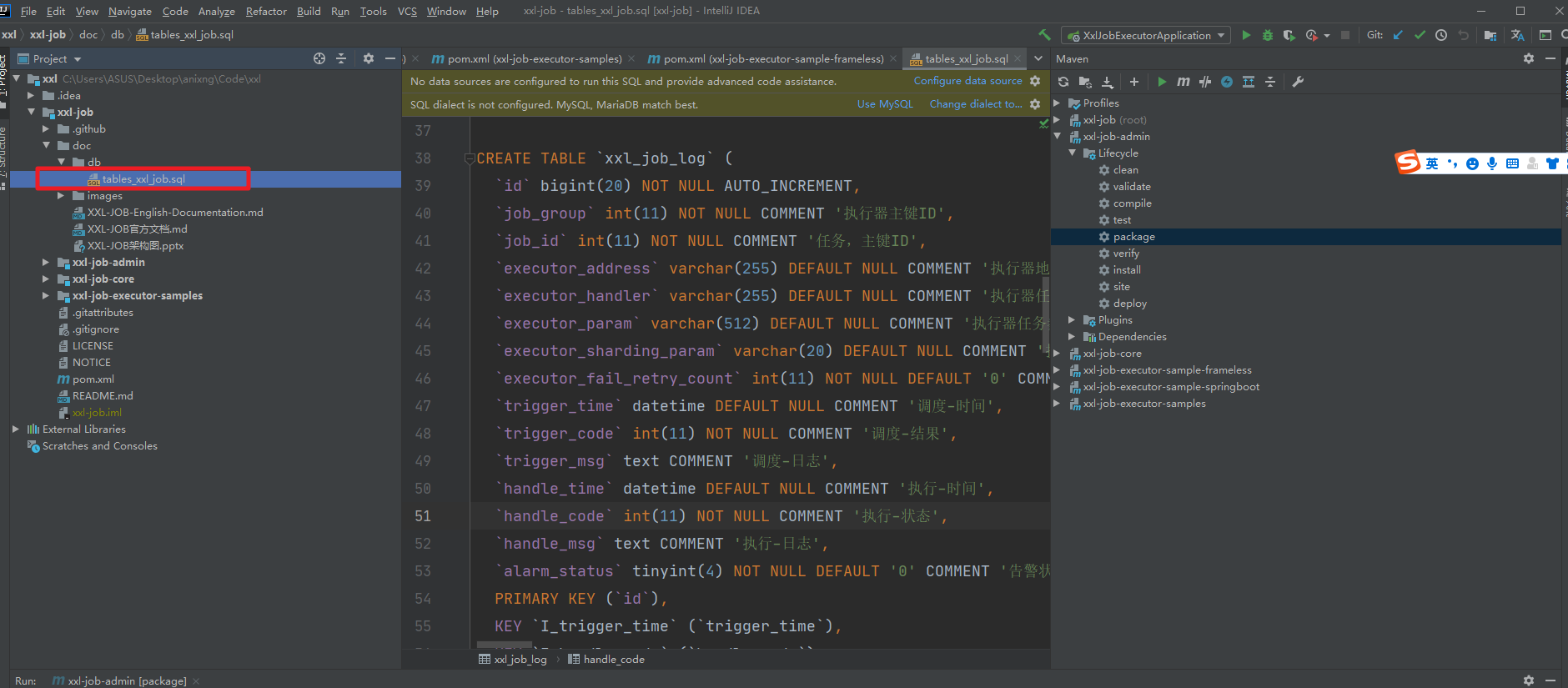
Task: Click the Git update project arrow icon
Action: (x=1398, y=35)
